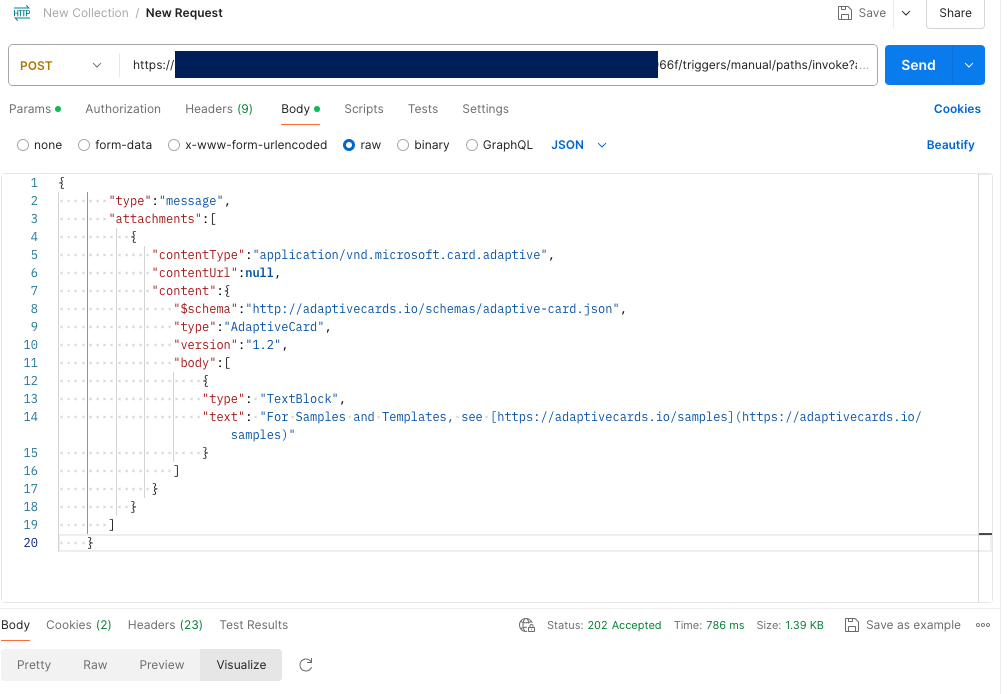
Task: Open the three-dot menu in the response bar
Action: point(981,625)
